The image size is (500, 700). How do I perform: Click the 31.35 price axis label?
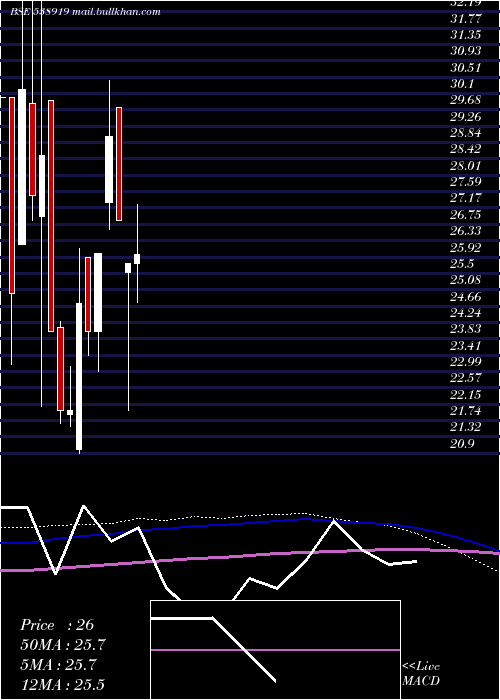point(467,35)
